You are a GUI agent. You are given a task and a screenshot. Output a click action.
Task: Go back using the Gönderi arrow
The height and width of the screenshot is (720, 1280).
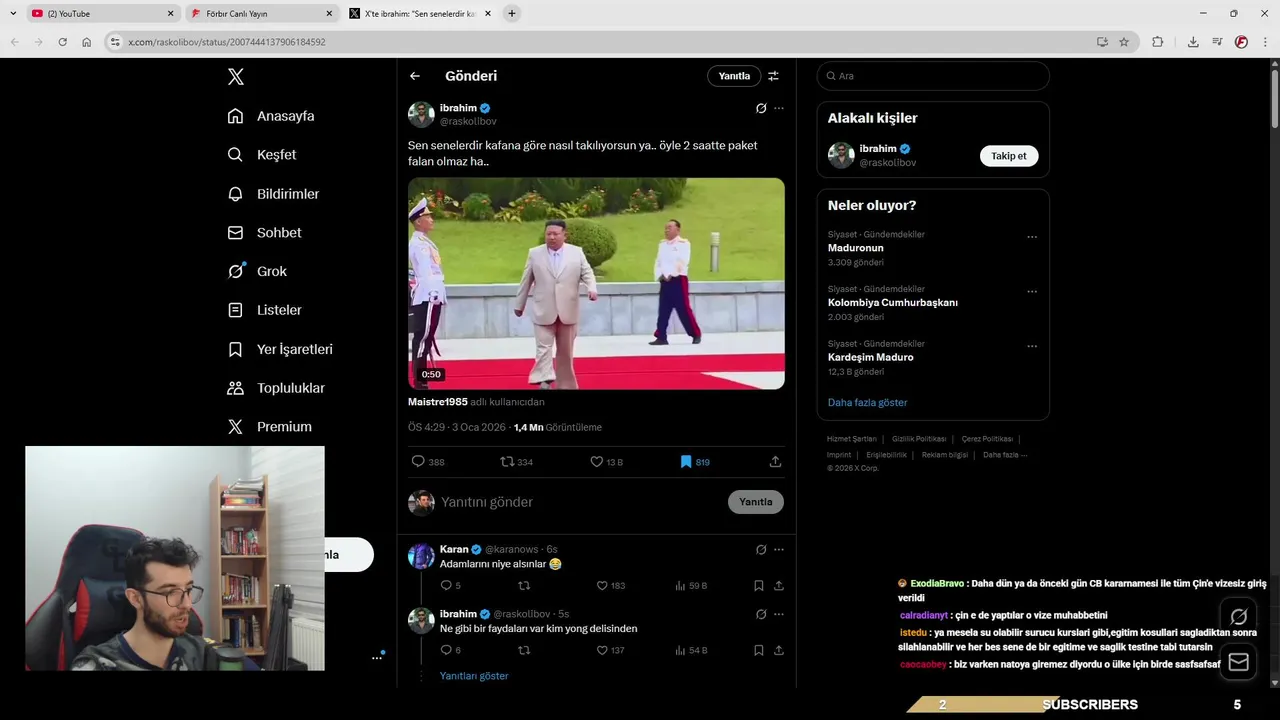point(415,76)
